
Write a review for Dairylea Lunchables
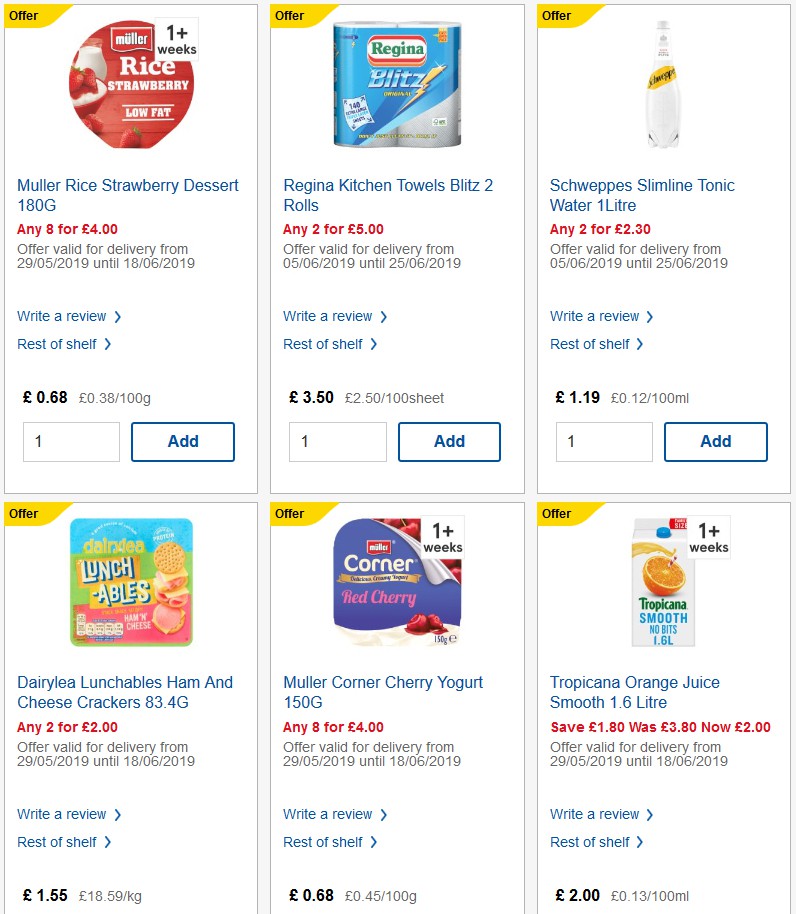click(x=63, y=814)
